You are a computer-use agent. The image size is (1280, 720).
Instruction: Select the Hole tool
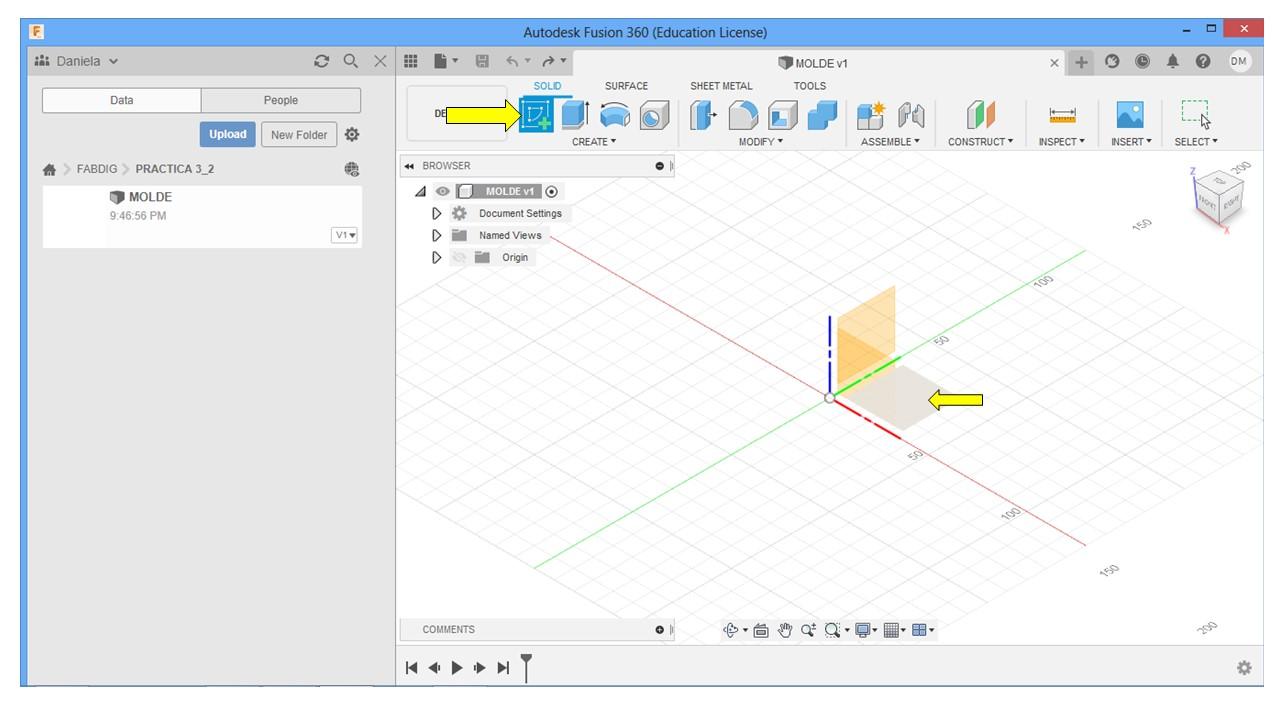(653, 115)
